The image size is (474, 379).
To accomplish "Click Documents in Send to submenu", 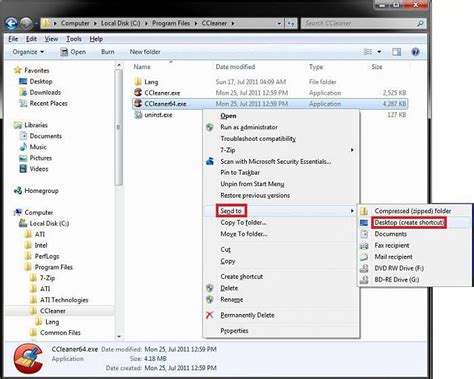I will 391,234.
